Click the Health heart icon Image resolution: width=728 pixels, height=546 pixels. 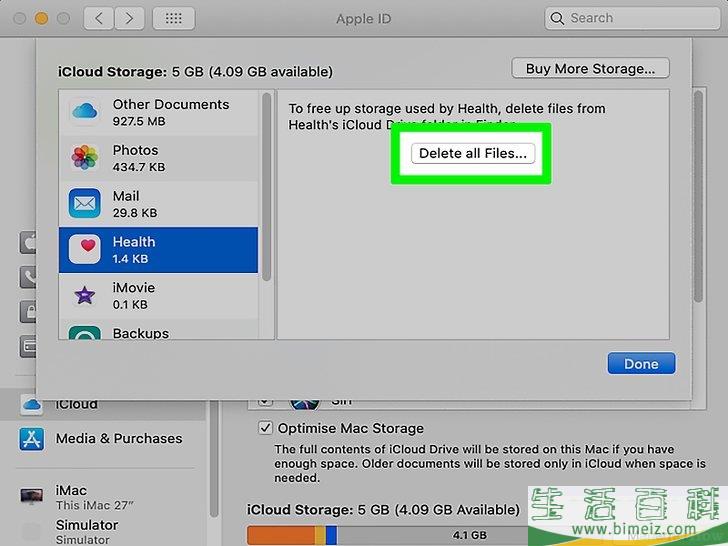tap(84, 249)
